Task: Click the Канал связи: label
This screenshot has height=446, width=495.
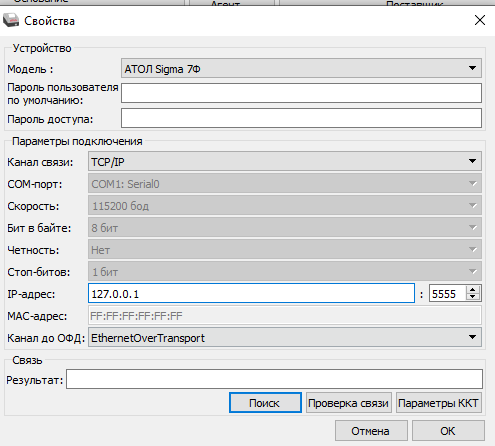Action: click(x=40, y=162)
